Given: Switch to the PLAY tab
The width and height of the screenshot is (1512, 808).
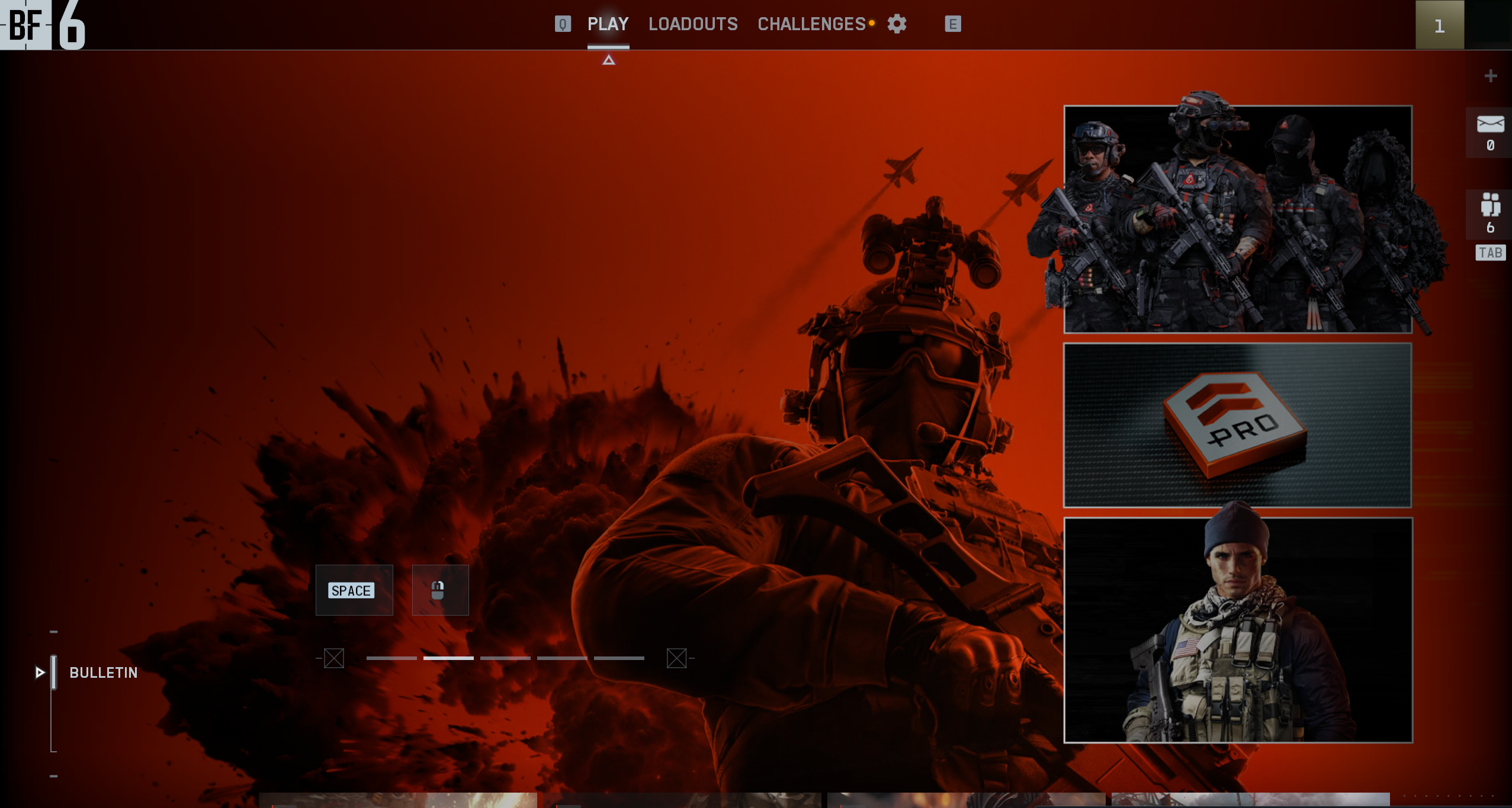Looking at the screenshot, I should coord(608,24).
